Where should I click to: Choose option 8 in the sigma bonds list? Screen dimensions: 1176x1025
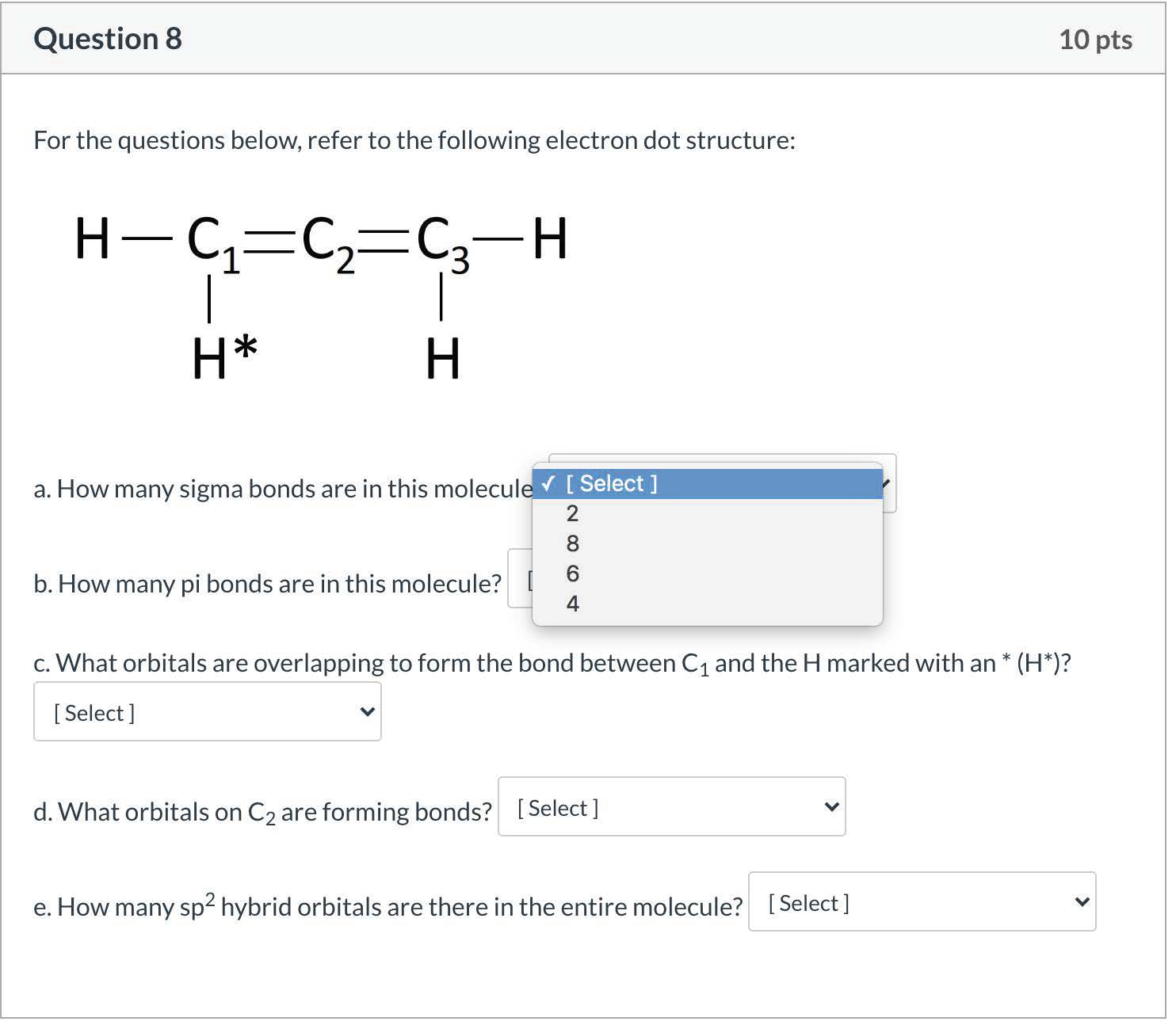572,543
